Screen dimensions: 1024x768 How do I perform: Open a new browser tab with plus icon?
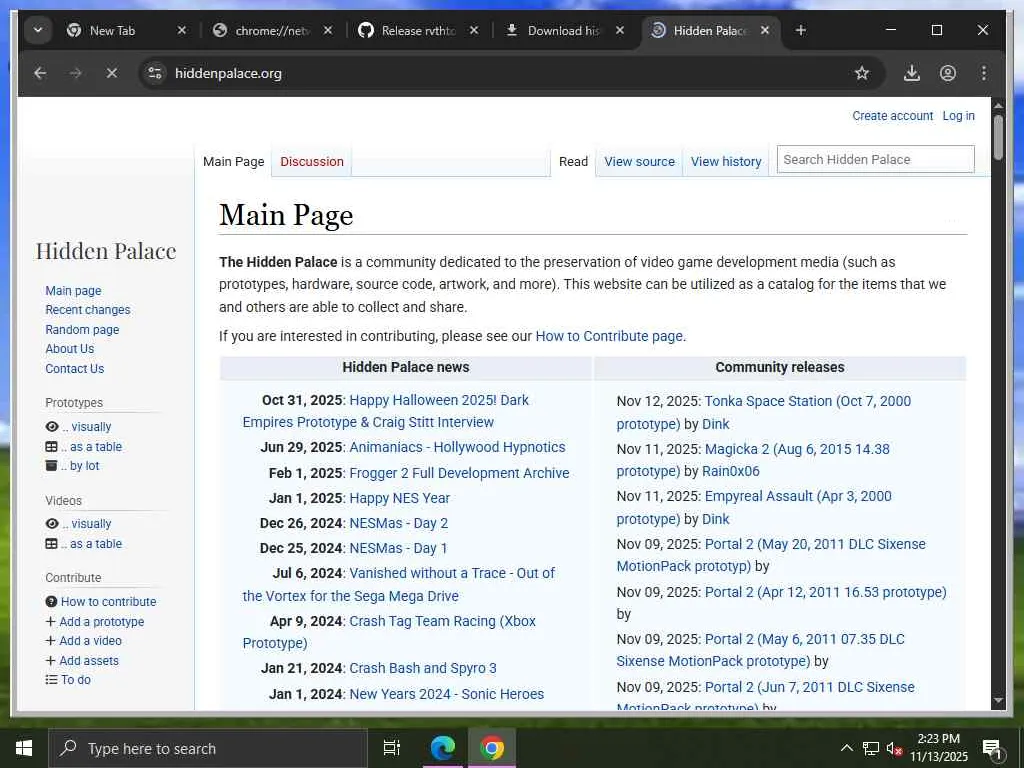801,31
